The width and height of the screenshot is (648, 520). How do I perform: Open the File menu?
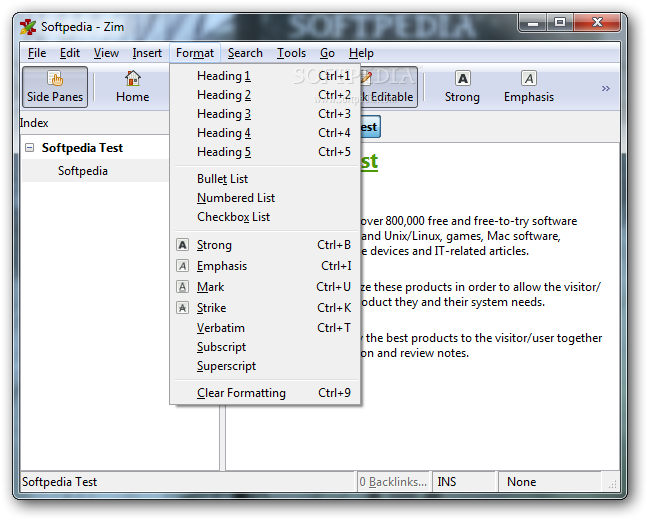37,53
